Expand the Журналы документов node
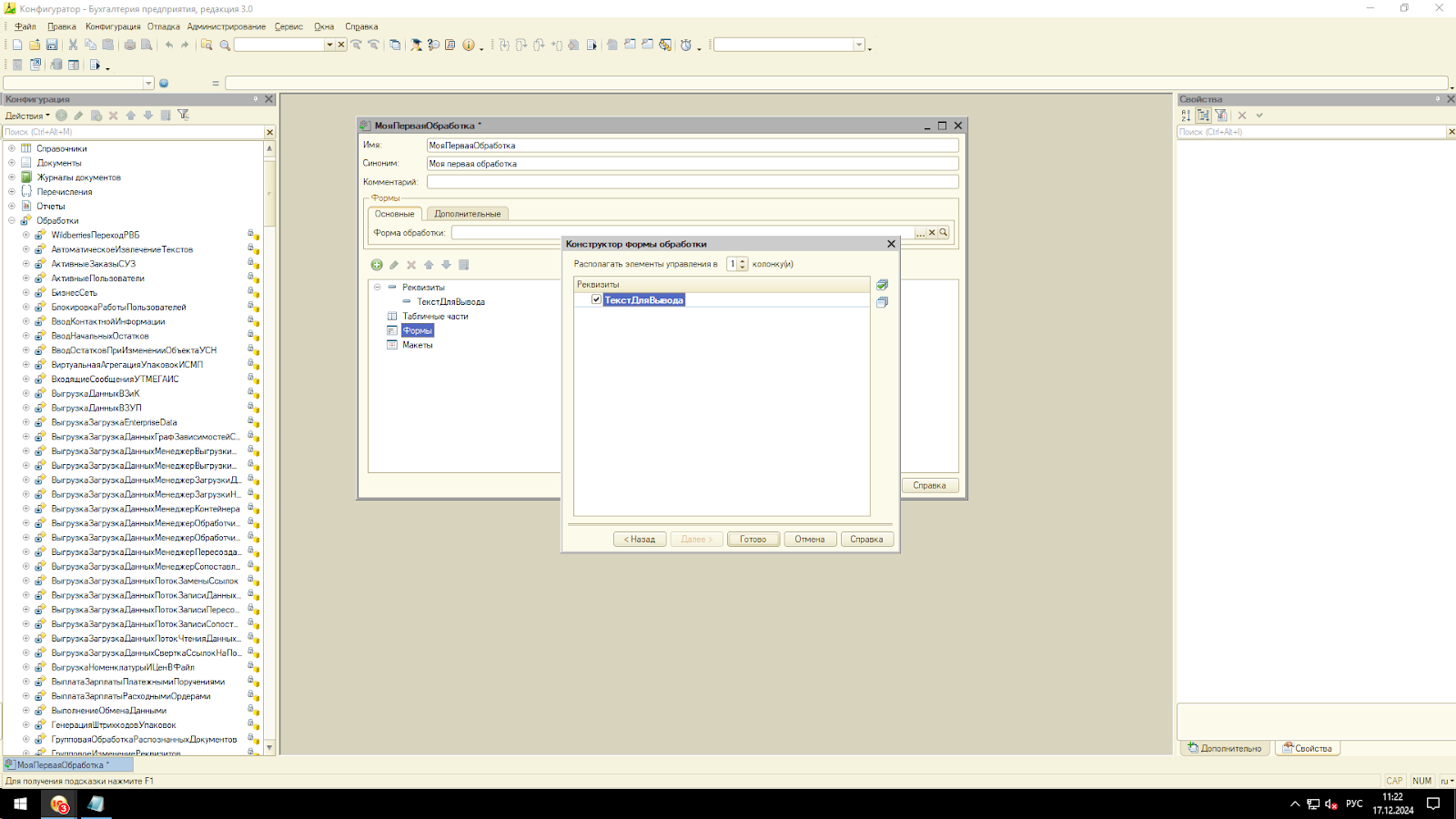Screen dimensions: 1456x819 (x=12, y=177)
